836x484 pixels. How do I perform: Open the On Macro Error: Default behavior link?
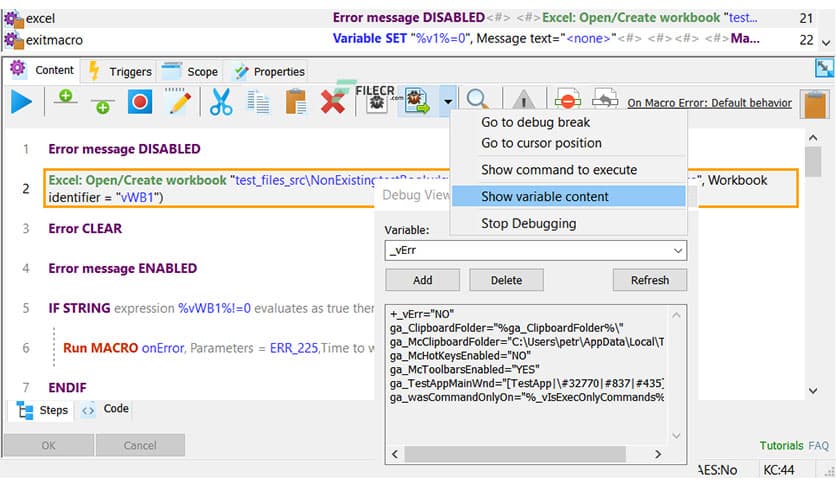click(709, 103)
